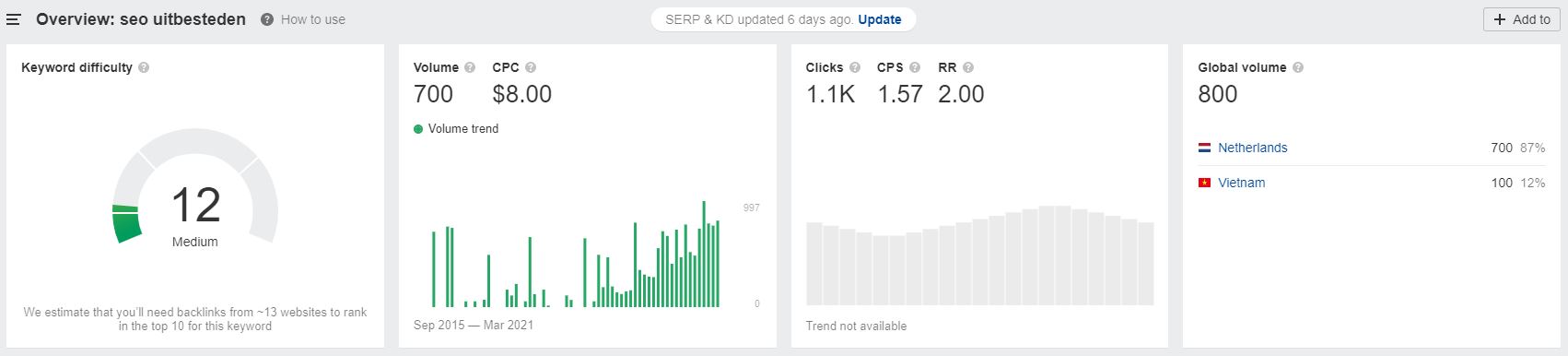Viewport: 1568px width, 356px height.
Task: Click the Add to button
Action: point(1521,19)
